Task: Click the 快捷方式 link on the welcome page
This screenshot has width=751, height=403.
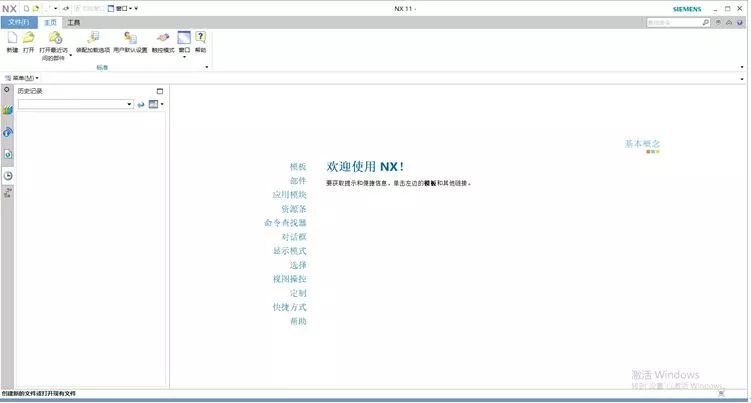Action: 289,307
